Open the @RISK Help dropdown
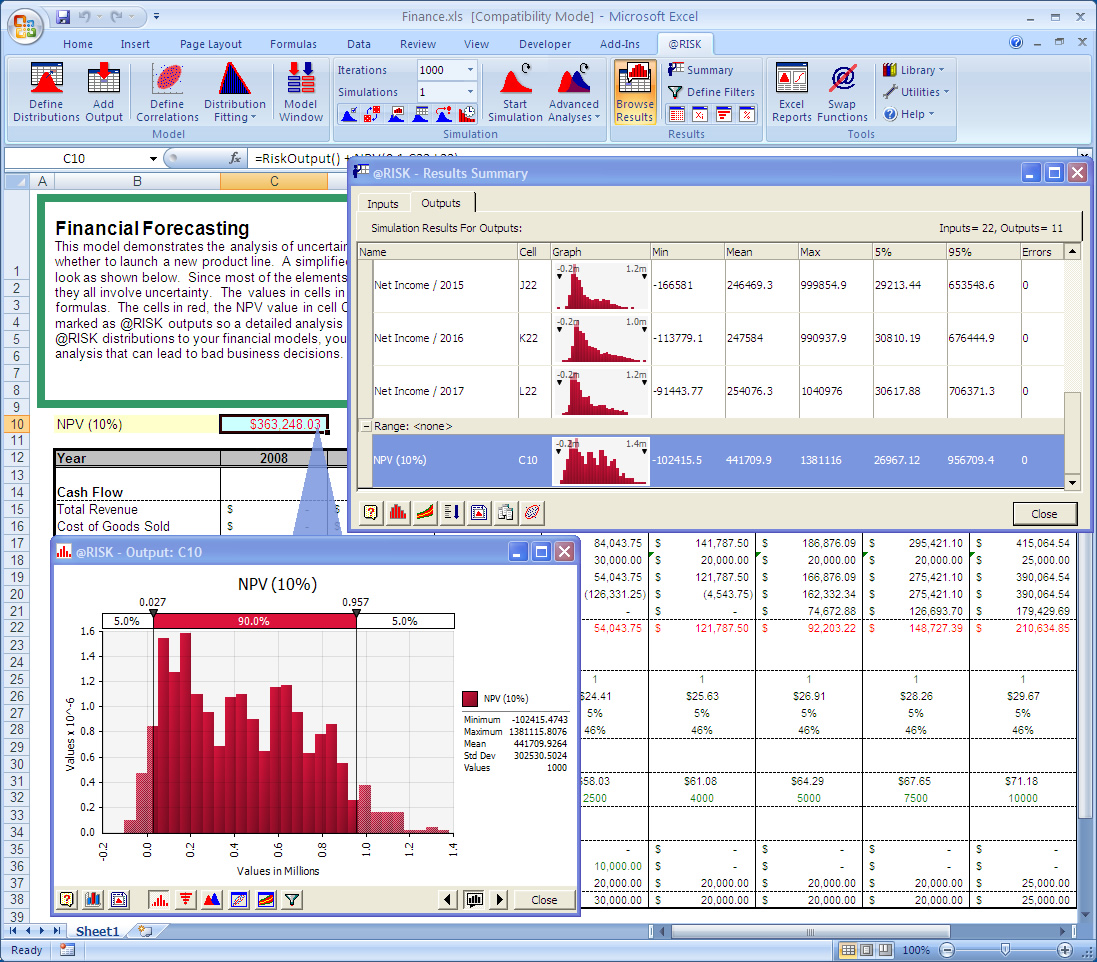 coord(909,114)
